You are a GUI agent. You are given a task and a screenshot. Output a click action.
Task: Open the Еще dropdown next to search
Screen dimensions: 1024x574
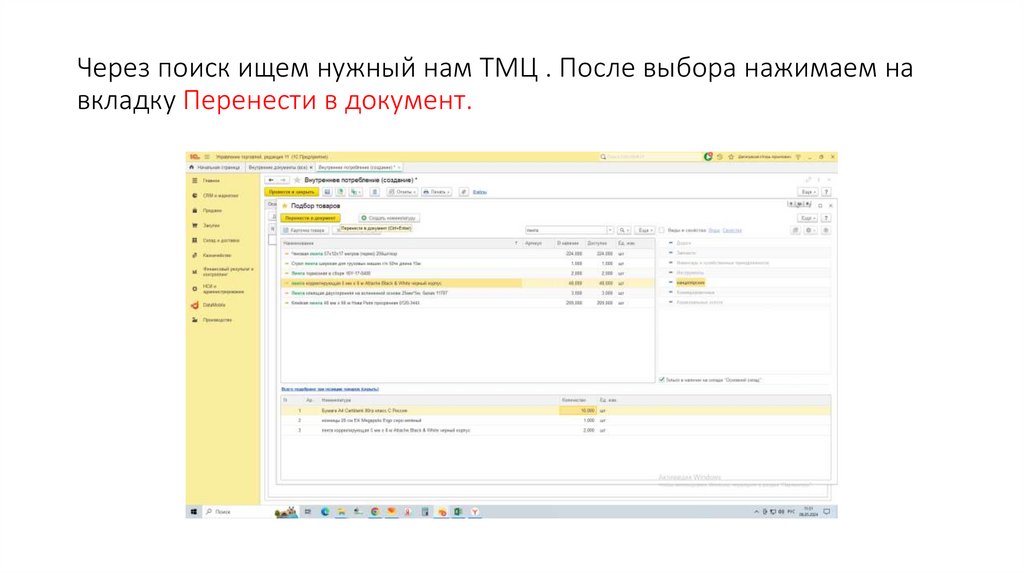coord(644,231)
